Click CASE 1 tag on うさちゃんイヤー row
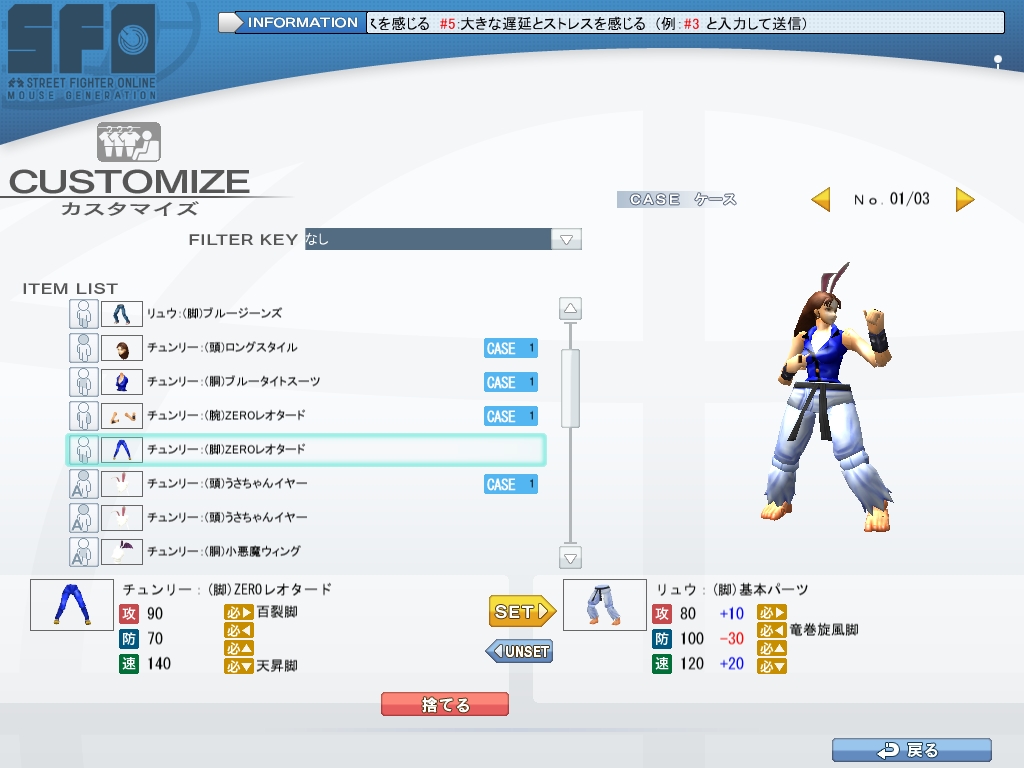The image size is (1024, 768). pyautogui.click(x=511, y=484)
